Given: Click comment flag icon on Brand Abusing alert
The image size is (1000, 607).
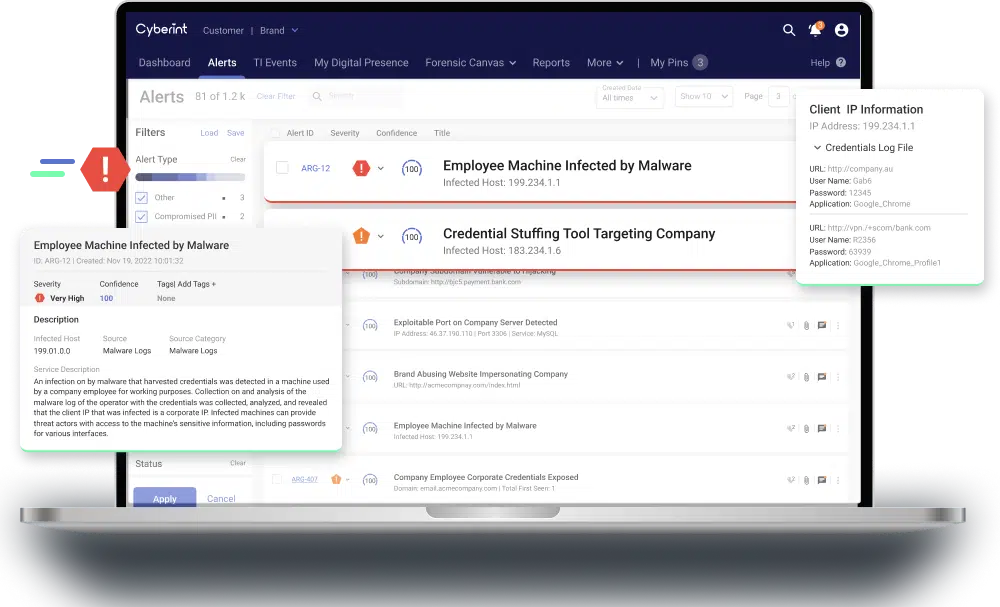Looking at the screenshot, I should tap(822, 377).
